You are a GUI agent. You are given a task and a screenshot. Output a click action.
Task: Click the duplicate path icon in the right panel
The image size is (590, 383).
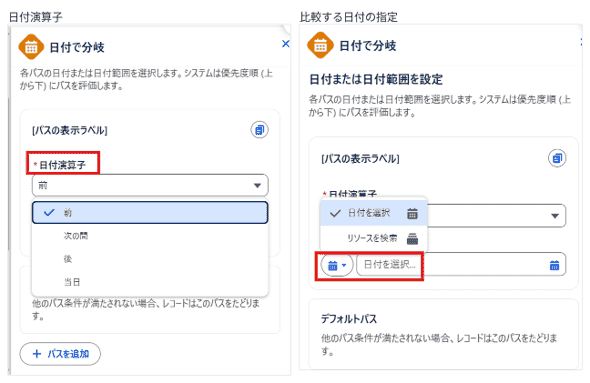click(557, 158)
